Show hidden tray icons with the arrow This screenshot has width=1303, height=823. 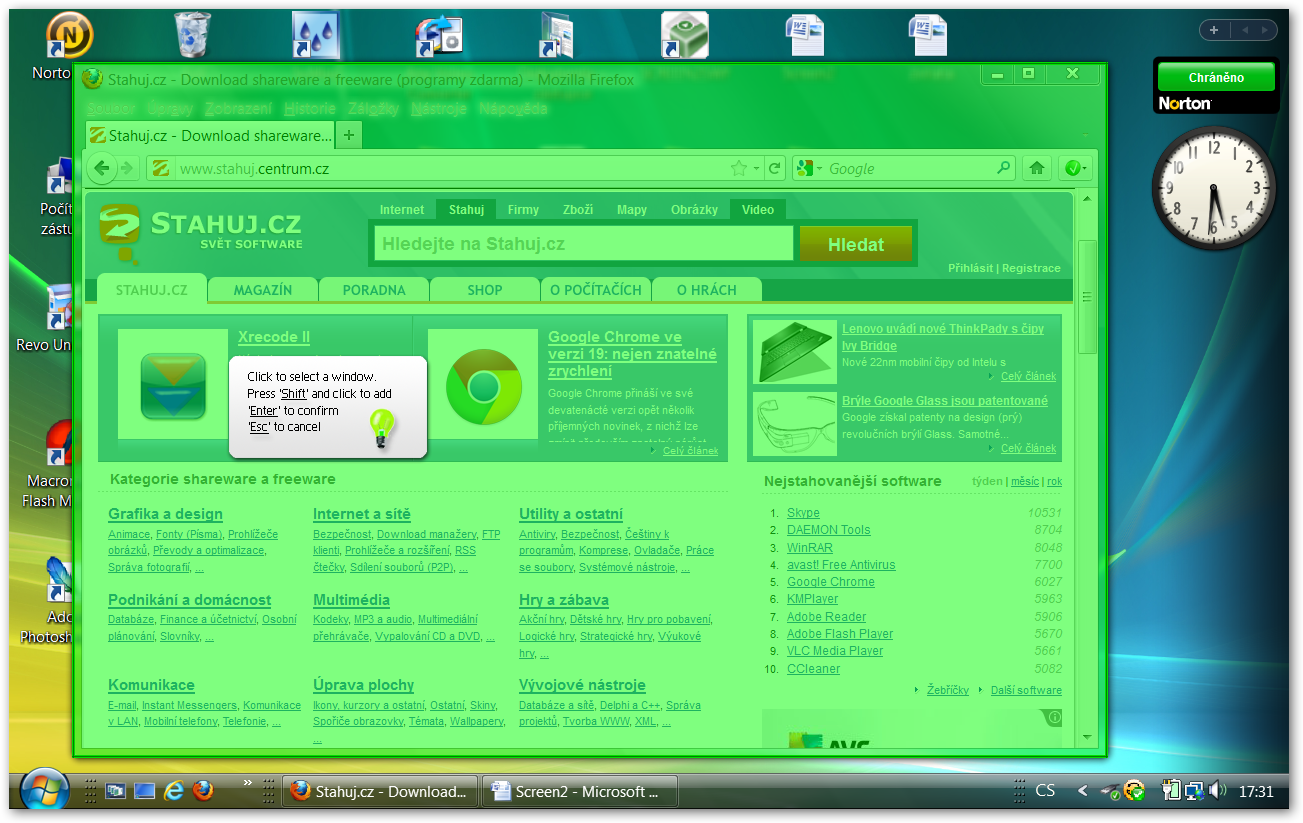tap(1082, 791)
